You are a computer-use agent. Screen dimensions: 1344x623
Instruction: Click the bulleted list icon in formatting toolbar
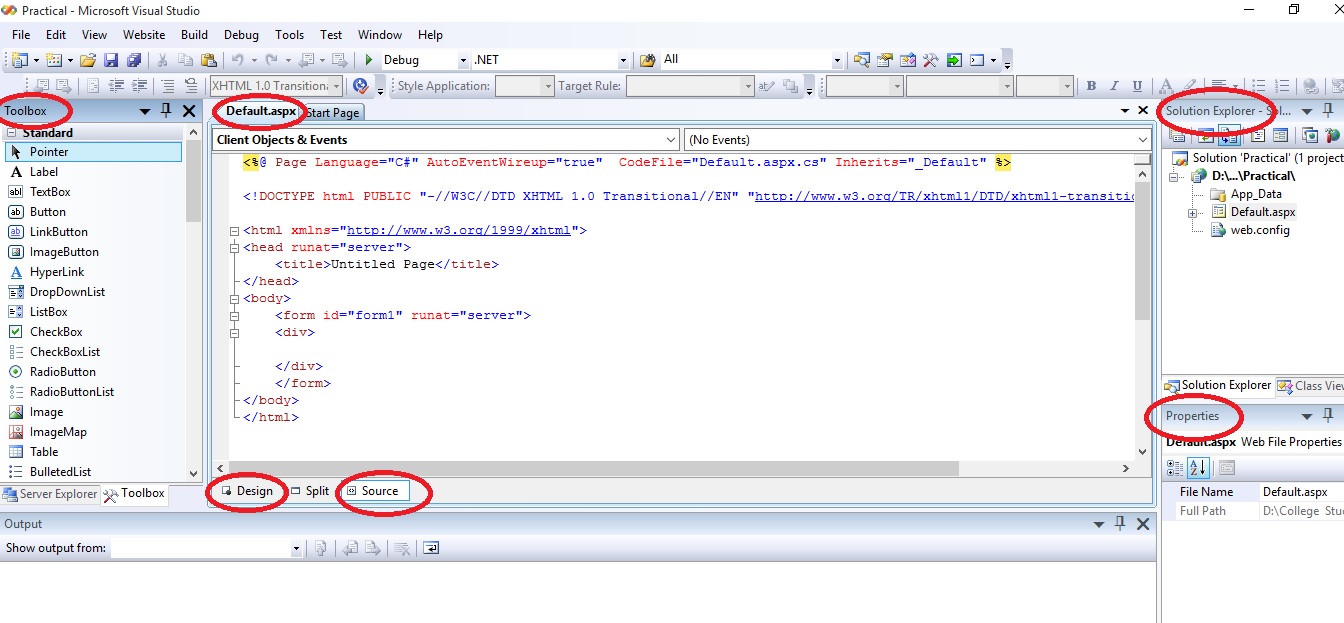1258,86
